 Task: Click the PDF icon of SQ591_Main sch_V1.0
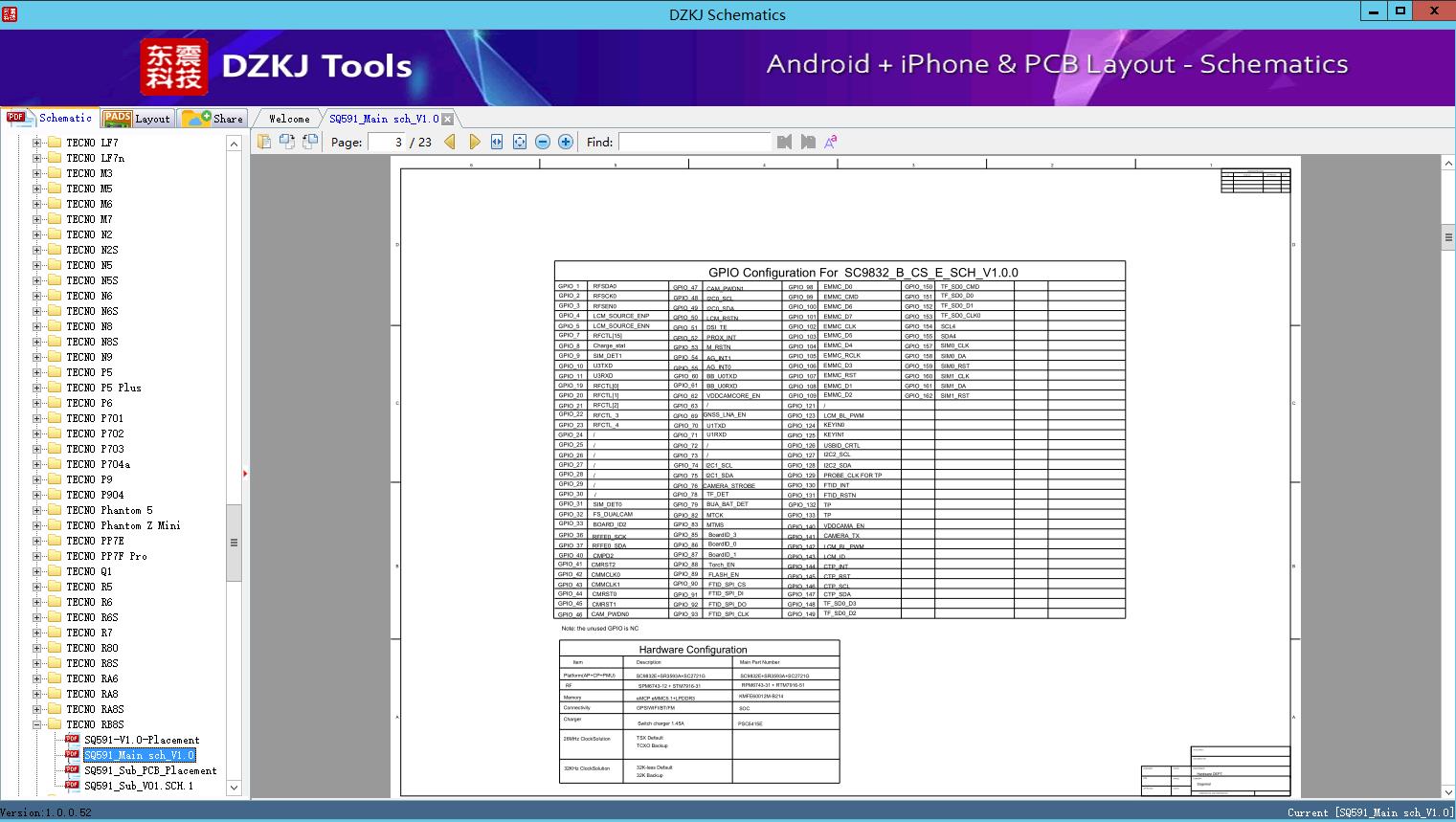[72, 755]
